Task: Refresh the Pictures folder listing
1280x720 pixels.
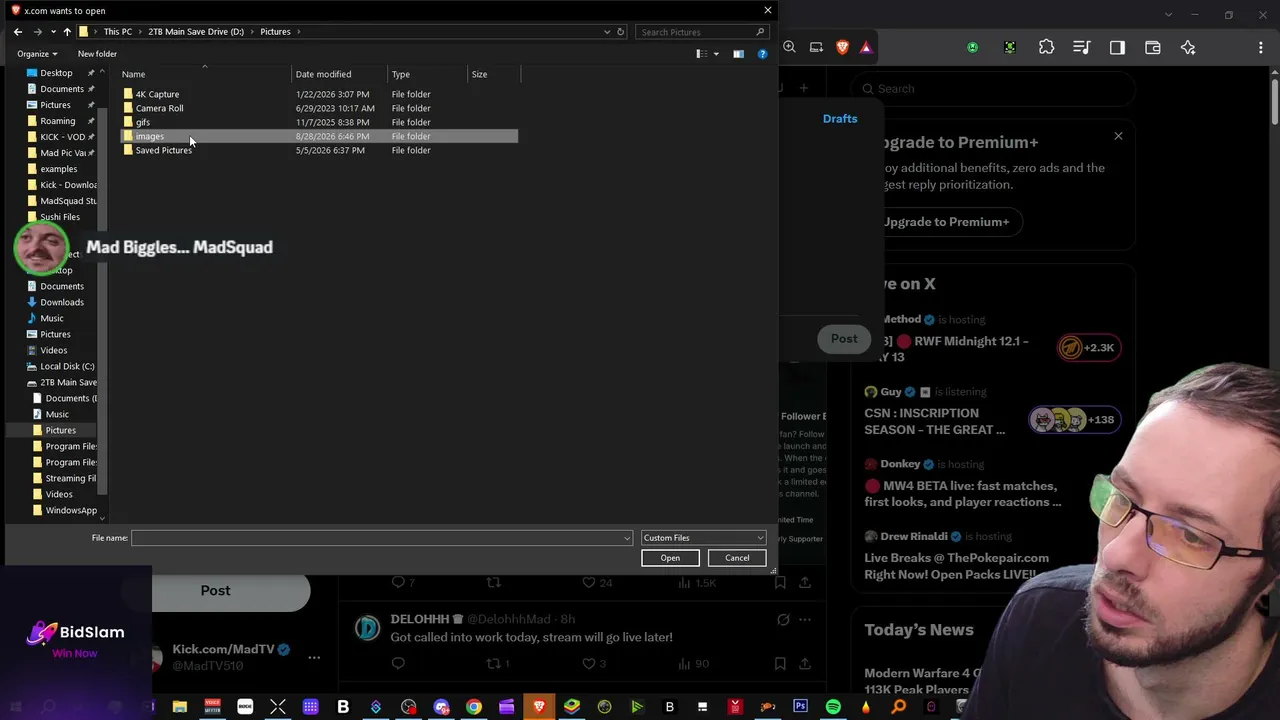Action: (x=620, y=32)
